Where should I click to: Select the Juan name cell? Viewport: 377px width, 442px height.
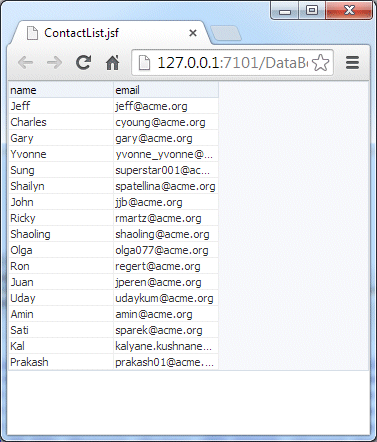coord(61,282)
